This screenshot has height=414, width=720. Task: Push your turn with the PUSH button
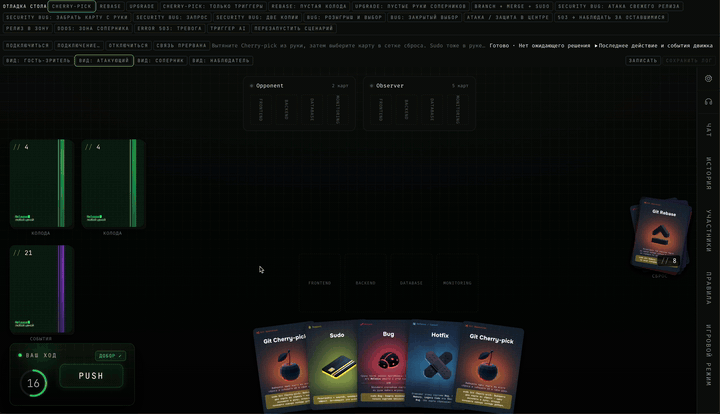point(91,376)
